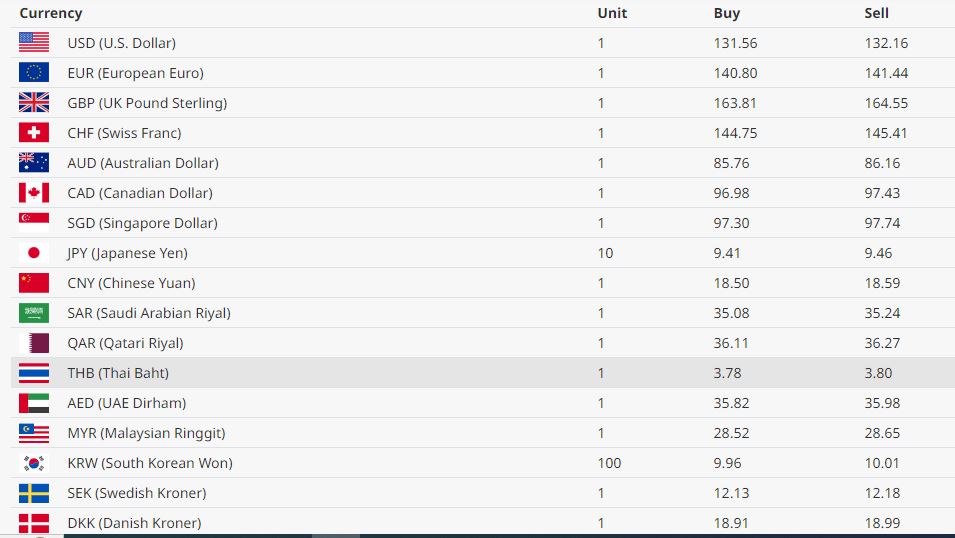
Task: Click the Canadian maple leaf flag icon
Action: click(x=34, y=193)
